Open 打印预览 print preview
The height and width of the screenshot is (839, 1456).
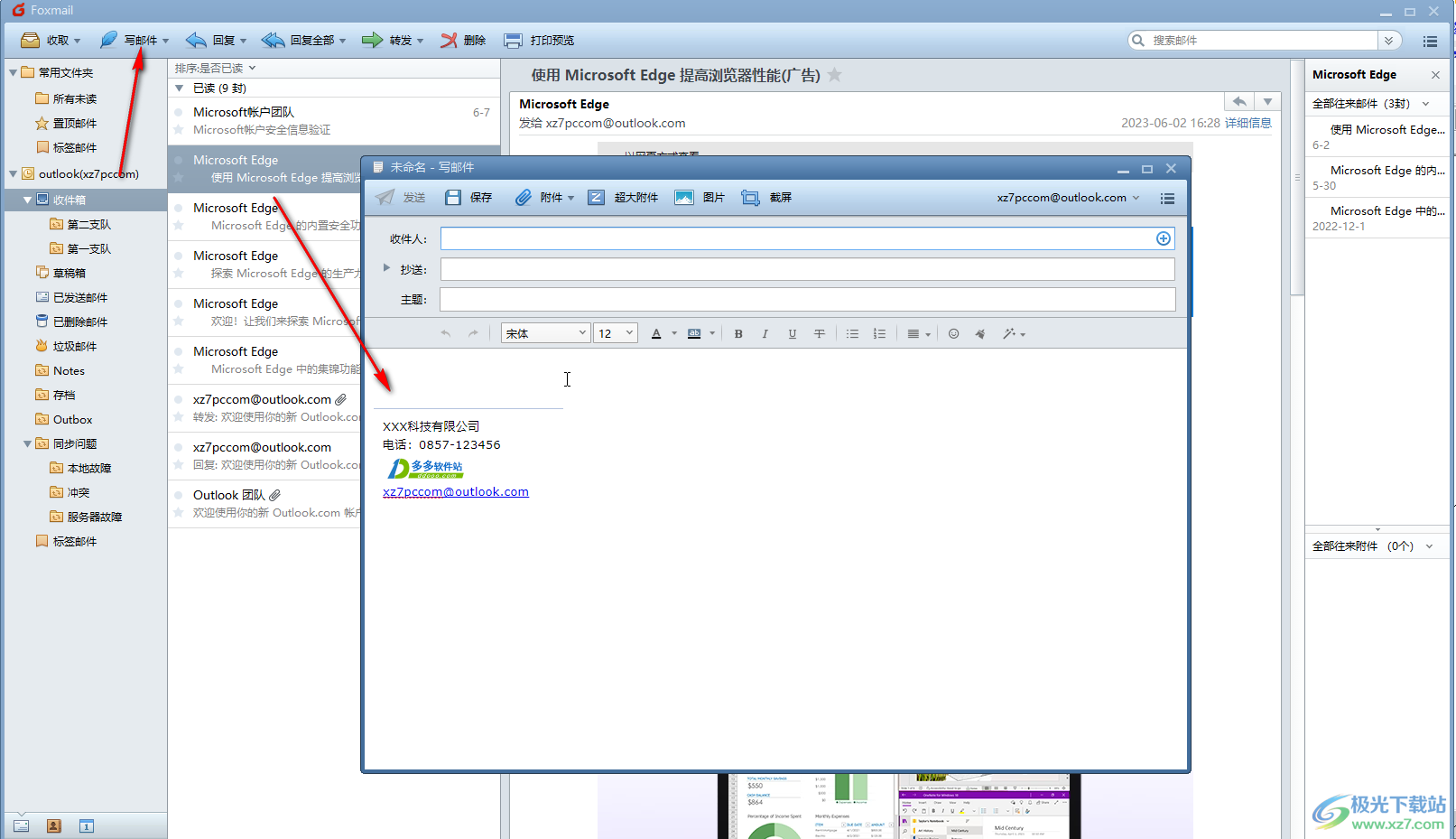pos(539,40)
